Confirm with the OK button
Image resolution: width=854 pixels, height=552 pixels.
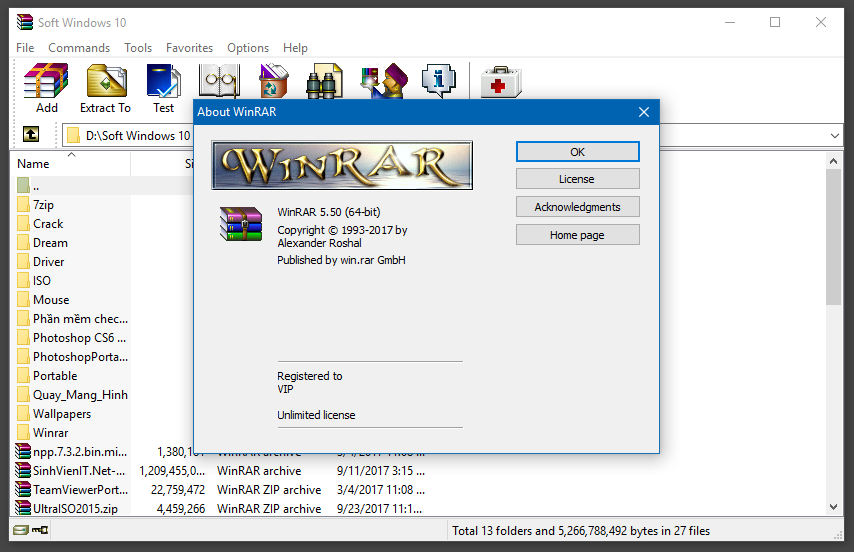tap(577, 152)
